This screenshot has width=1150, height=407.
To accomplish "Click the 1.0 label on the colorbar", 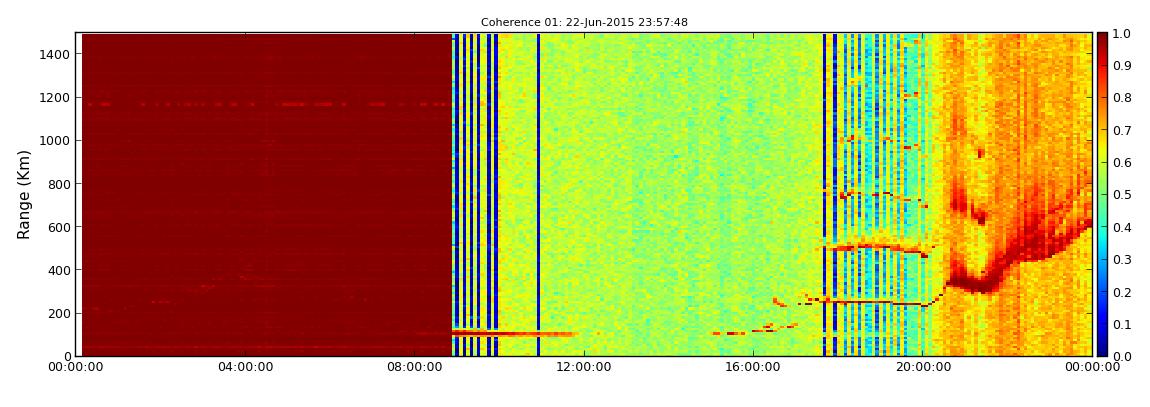I will [1122, 33].
